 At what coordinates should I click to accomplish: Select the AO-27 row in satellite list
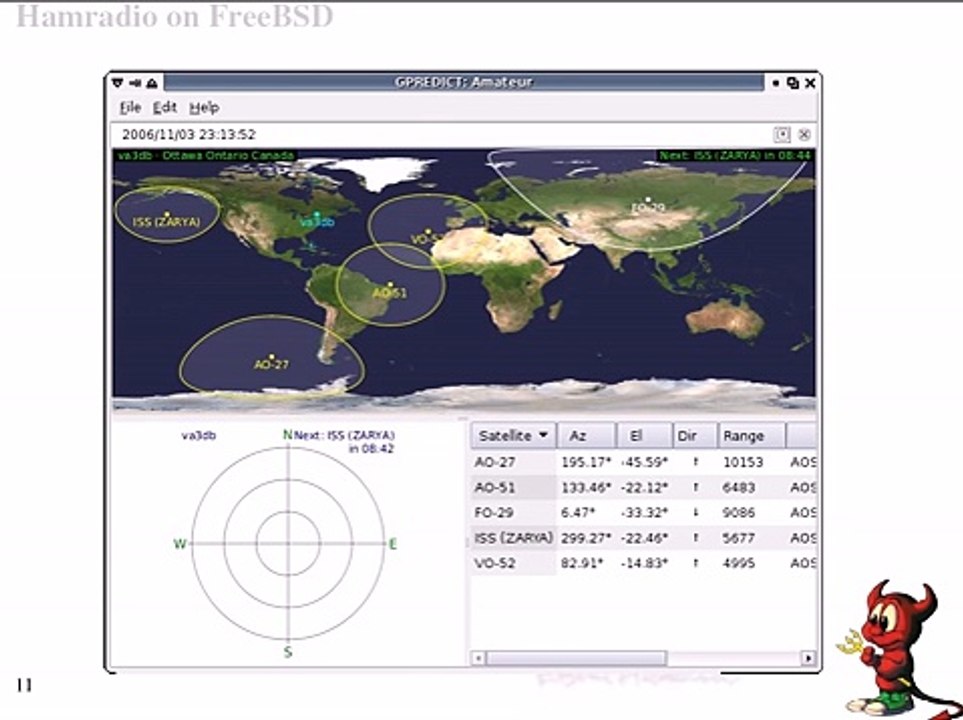[643, 462]
